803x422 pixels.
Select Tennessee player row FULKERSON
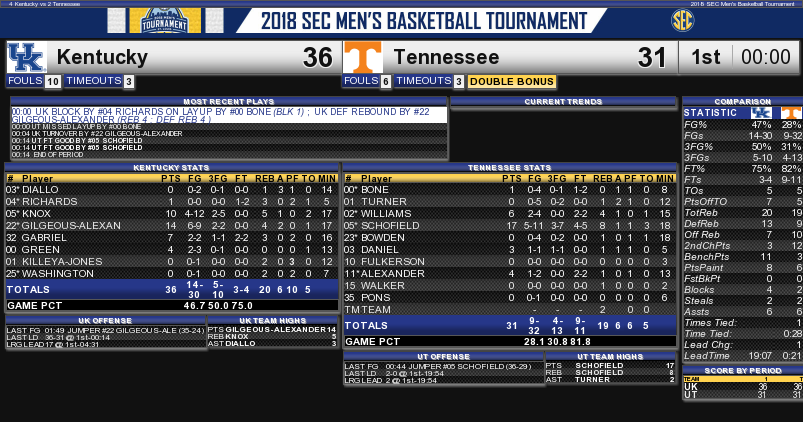coord(510,262)
